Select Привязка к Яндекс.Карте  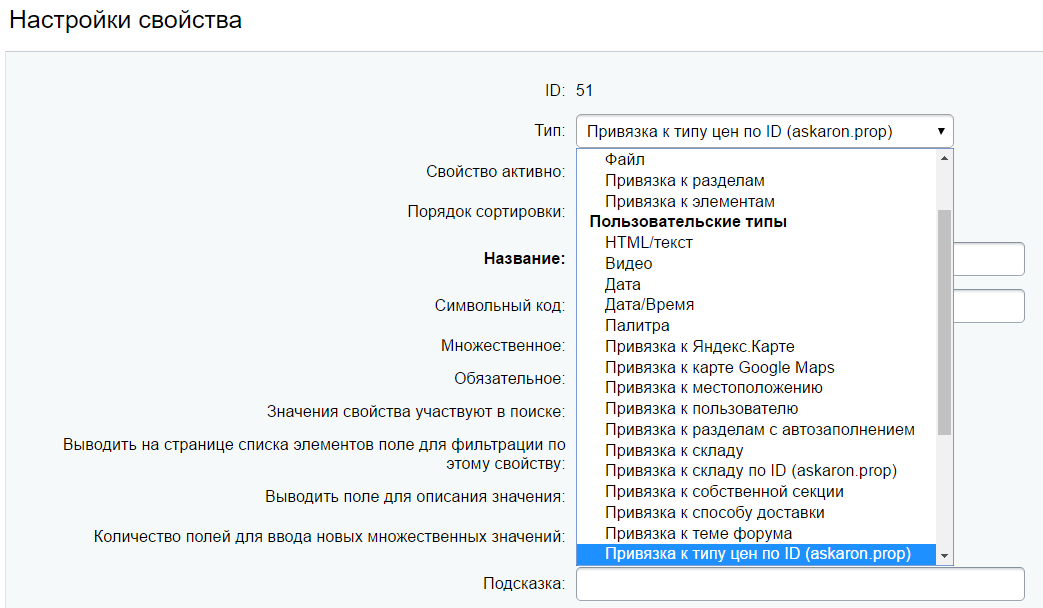(x=699, y=347)
